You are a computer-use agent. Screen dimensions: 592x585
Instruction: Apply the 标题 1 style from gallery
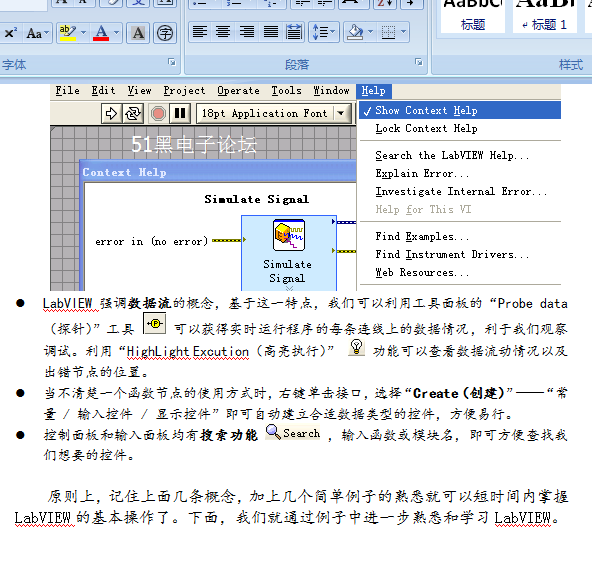[x=544, y=16]
